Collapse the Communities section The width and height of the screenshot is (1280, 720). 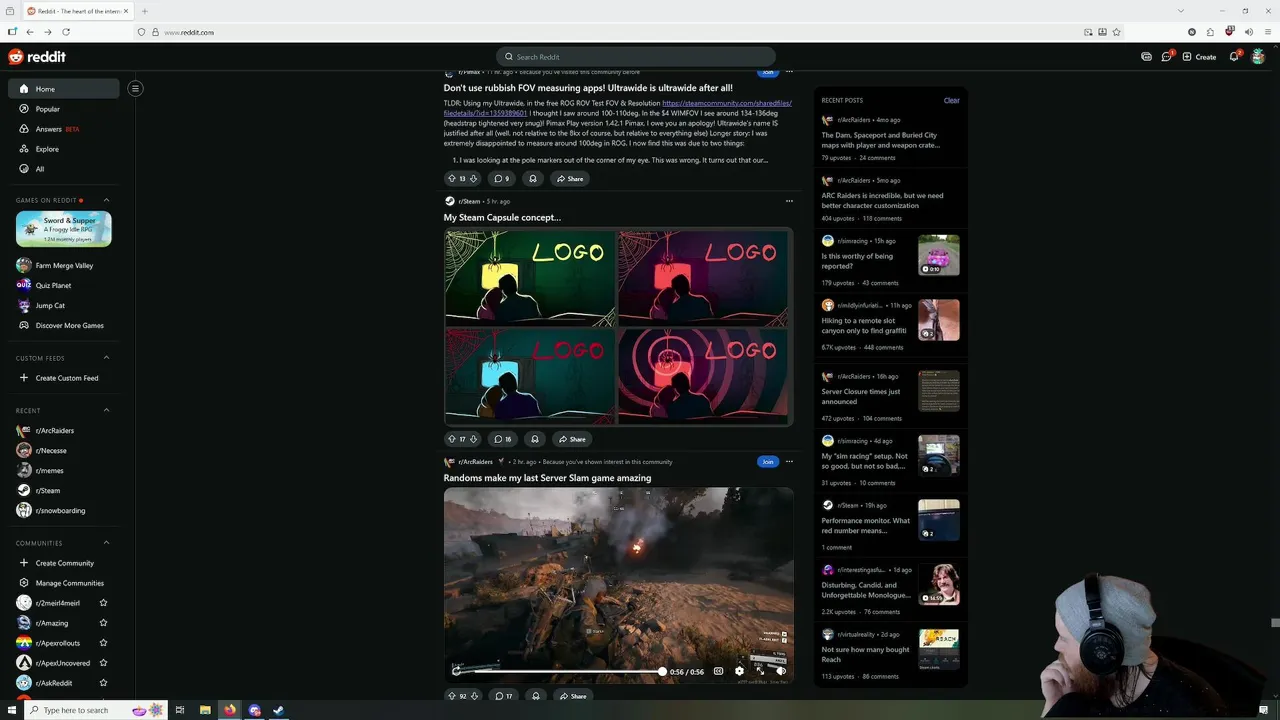pos(106,543)
